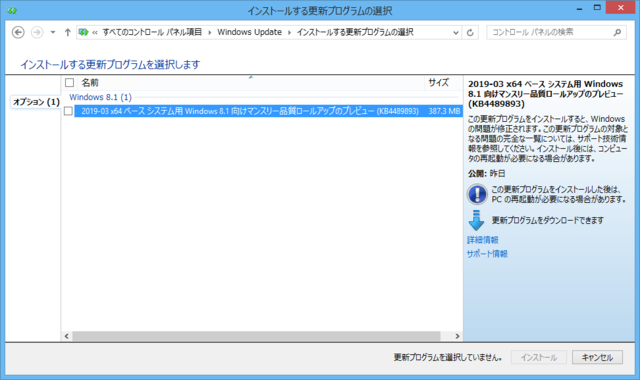The image size is (640, 380).
Task: Select the オプション (1) tab
Action: click(x=36, y=102)
